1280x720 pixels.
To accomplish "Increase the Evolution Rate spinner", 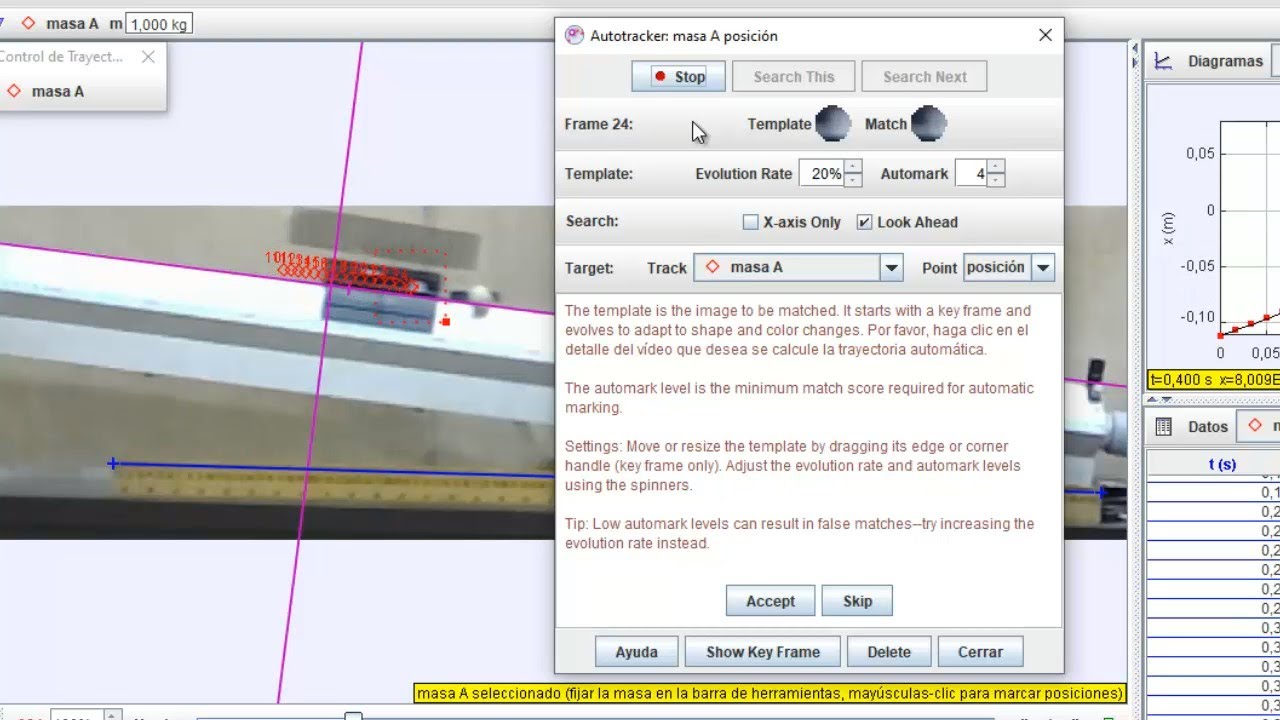I will 853,167.
